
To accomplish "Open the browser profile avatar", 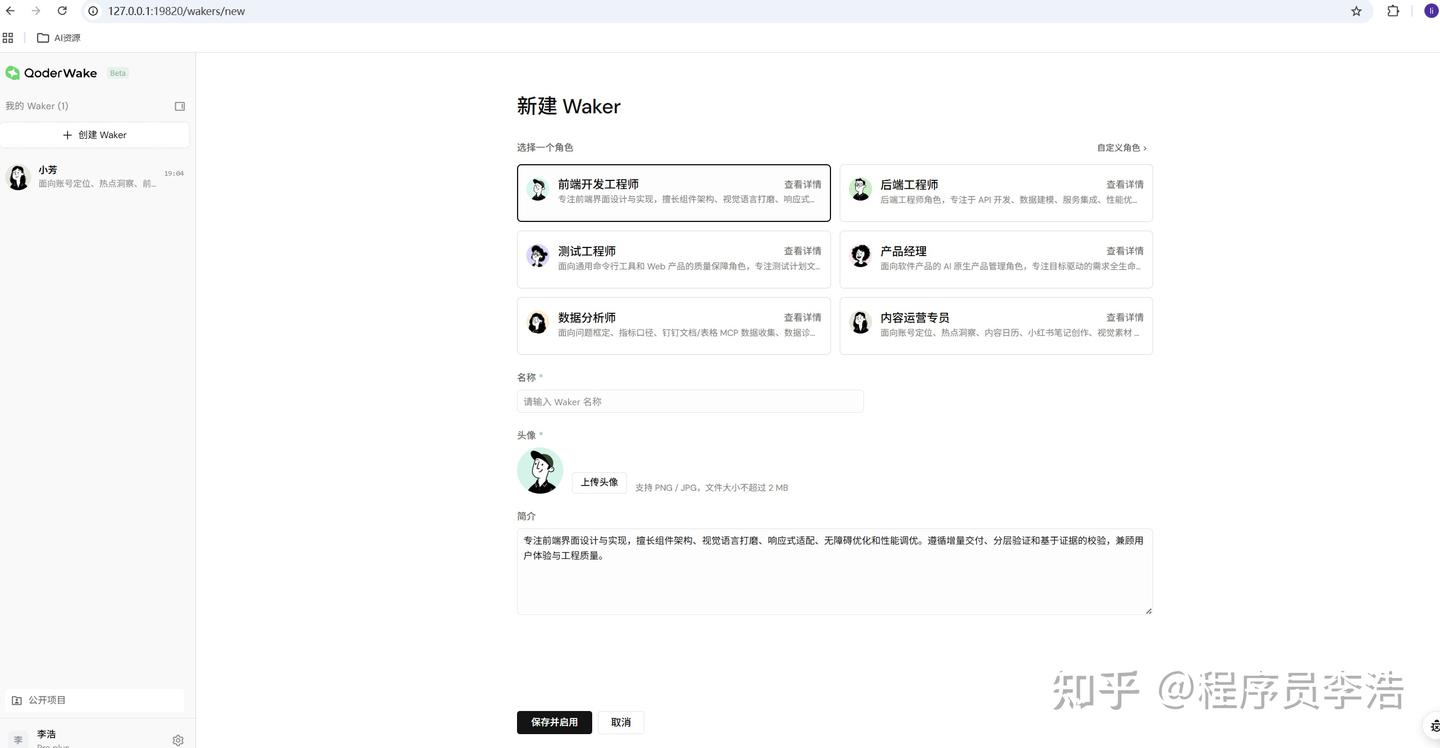I will click(x=1431, y=11).
